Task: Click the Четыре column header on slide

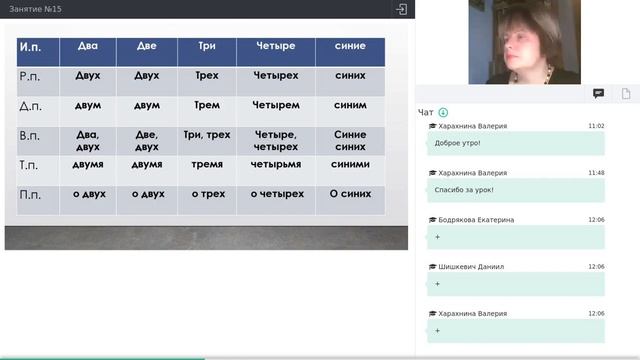Action: (x=276, y=52)
